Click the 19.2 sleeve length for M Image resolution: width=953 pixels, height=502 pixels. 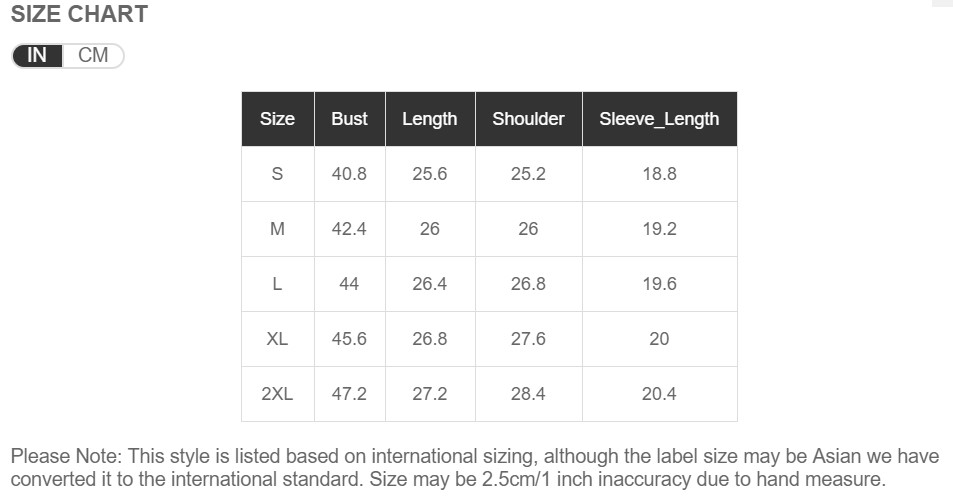pyautogui.click(x=659, y=229)
